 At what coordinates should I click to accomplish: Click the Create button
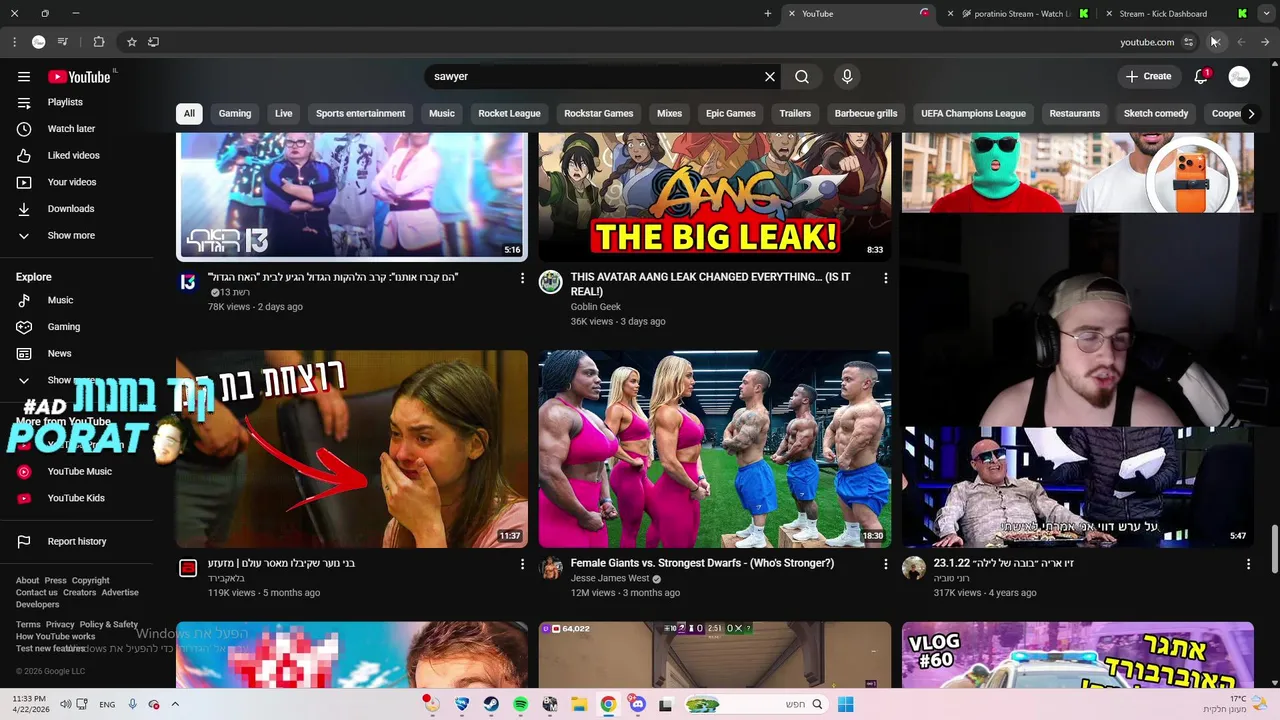pos(1148,77)
